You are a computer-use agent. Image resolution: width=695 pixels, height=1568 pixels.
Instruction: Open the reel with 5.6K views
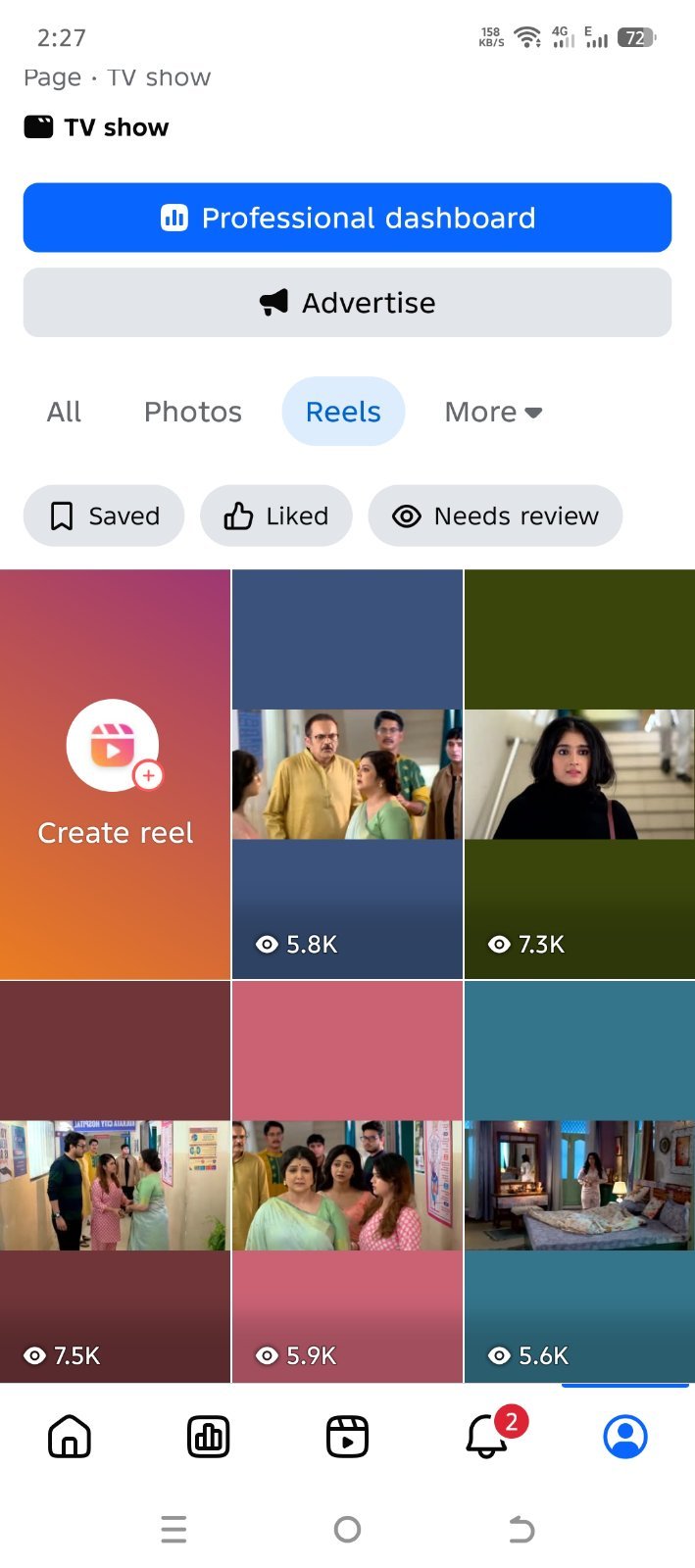point(579,1183)
